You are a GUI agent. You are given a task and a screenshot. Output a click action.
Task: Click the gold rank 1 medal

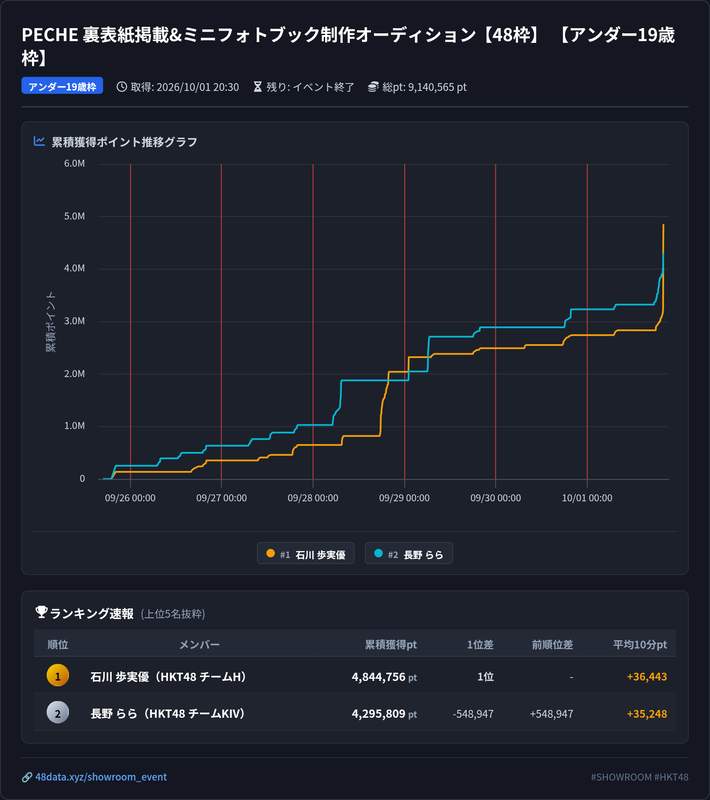[58, 676]
